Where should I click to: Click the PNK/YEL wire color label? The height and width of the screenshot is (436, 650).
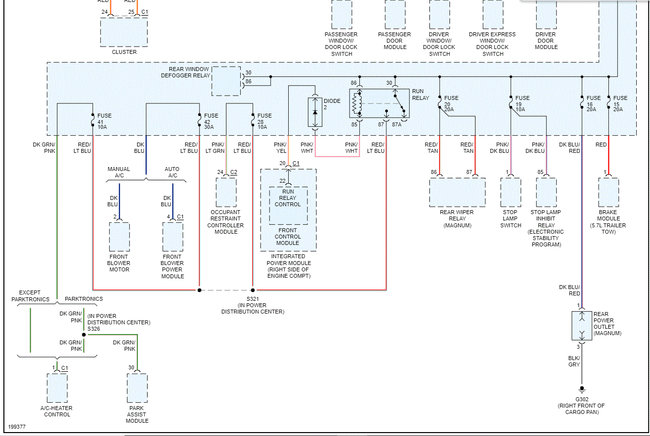pos(280,148)
